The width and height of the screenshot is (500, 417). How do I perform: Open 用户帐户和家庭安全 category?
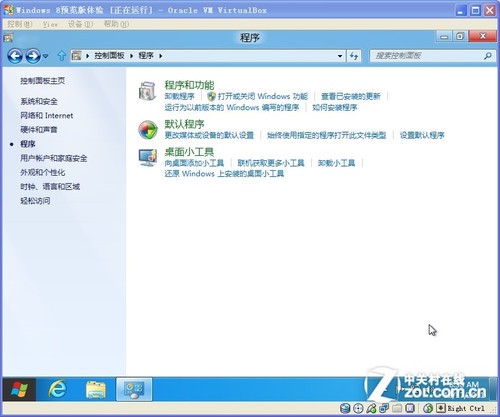click(54, 158)
